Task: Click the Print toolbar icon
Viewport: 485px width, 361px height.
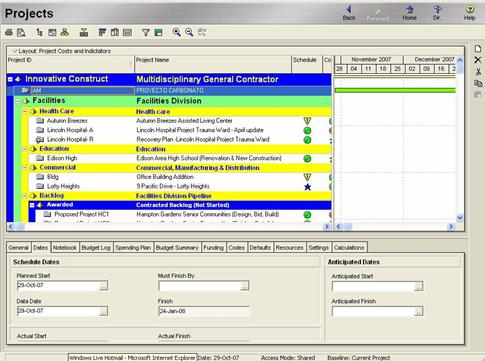Action: pyautogui.click(x=9, y=32)
